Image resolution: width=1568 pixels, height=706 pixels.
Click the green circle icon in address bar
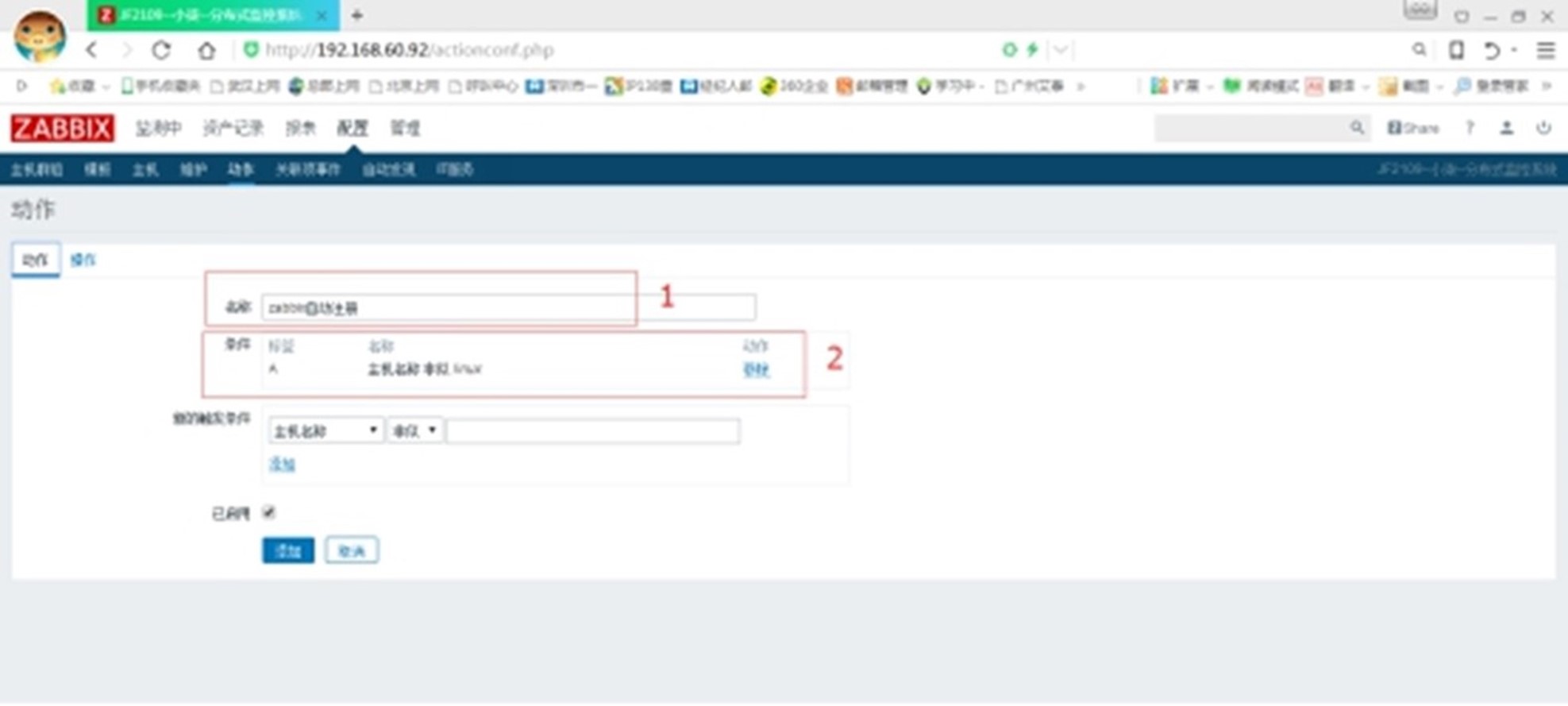coord(1009,50)
